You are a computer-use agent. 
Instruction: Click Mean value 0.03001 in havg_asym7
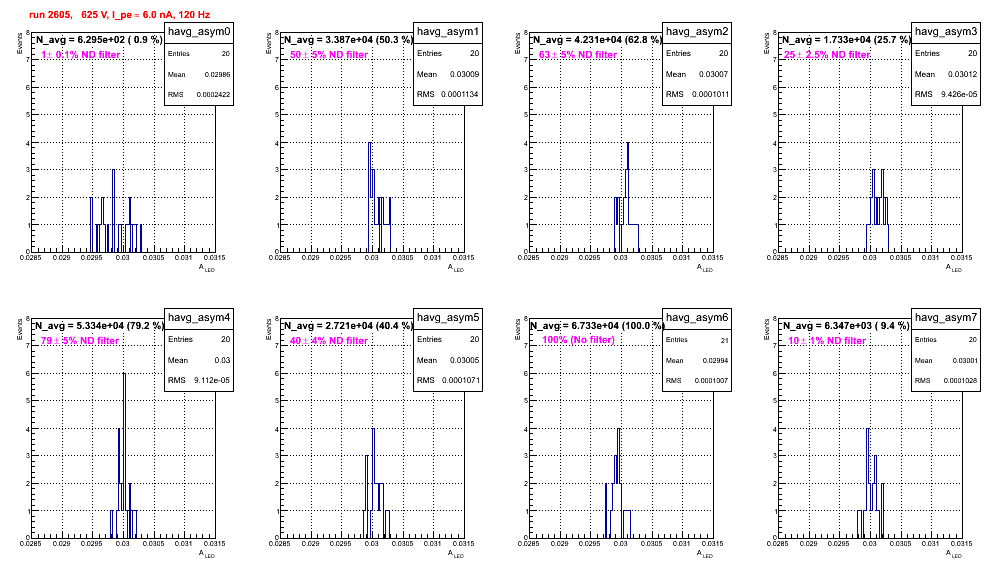click(964, 361)
